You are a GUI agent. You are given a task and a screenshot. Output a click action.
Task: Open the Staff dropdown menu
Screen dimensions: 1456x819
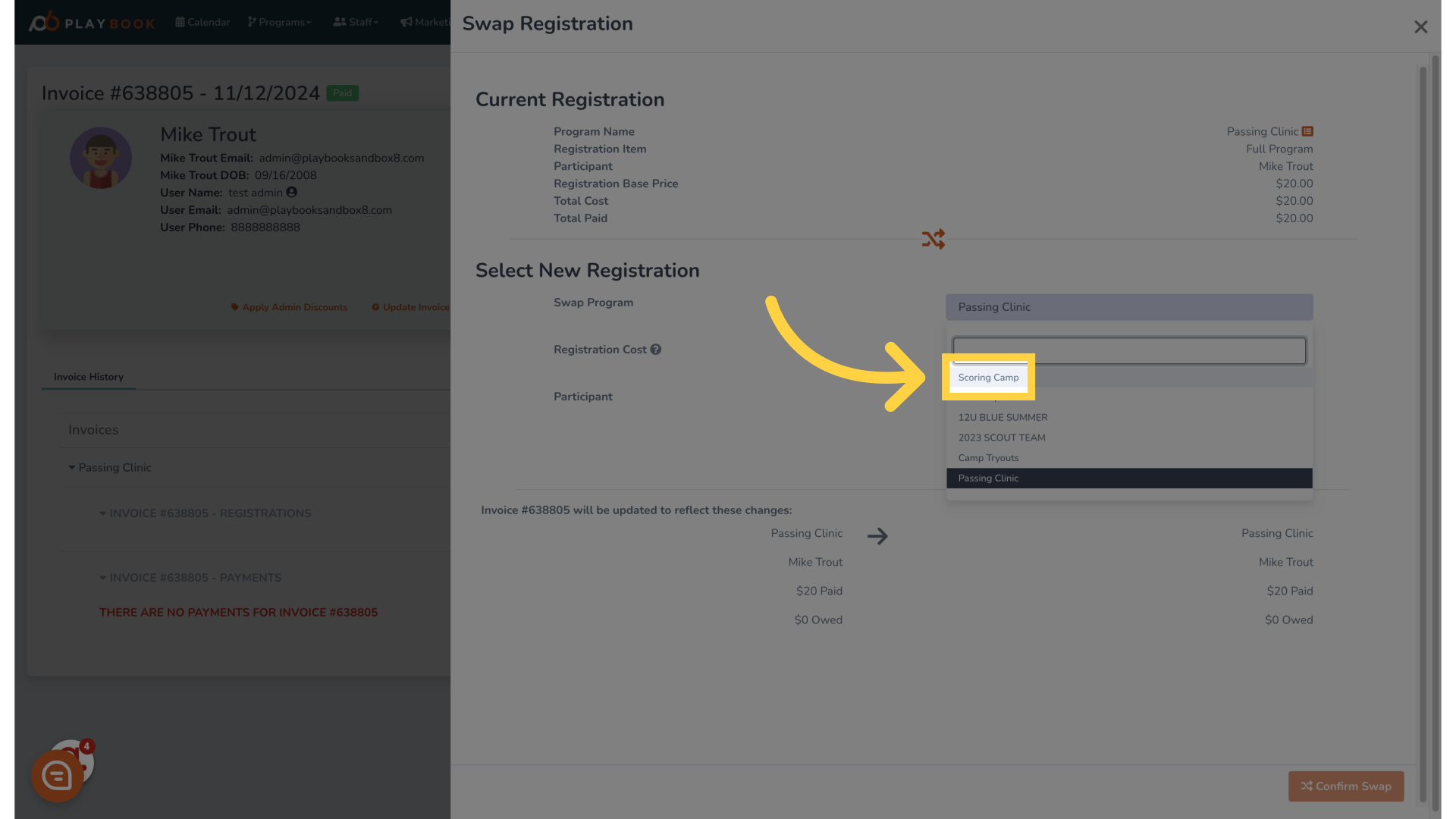(x=356, y=22)
